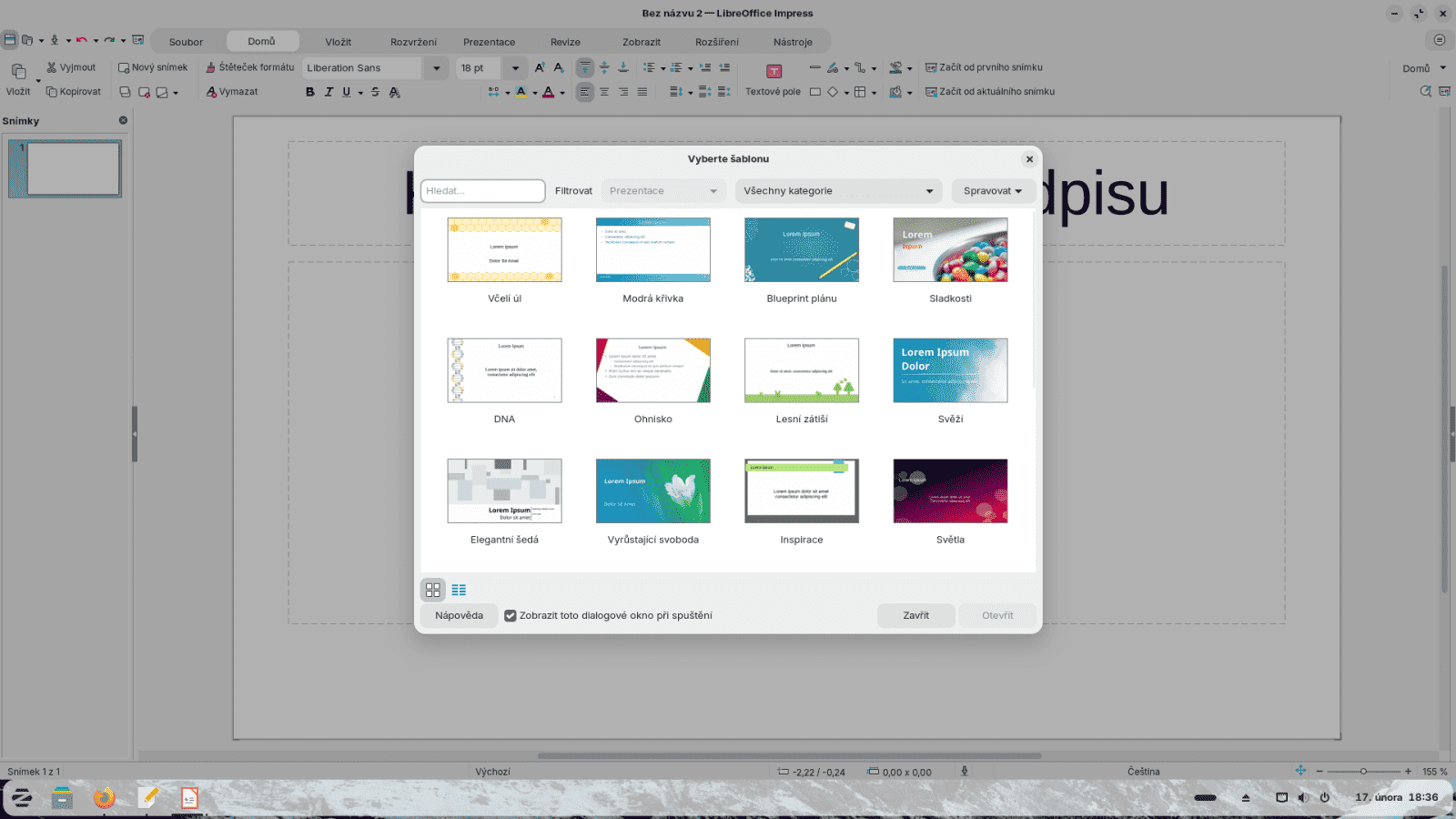
Task: Click the search field in template dialog
Action: pyautogui.click(x=483, y=191)
